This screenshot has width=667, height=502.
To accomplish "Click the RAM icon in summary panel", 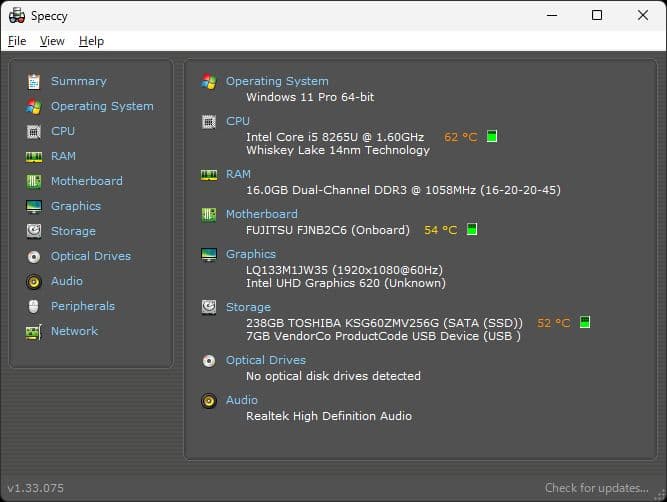I will (209, 174).
